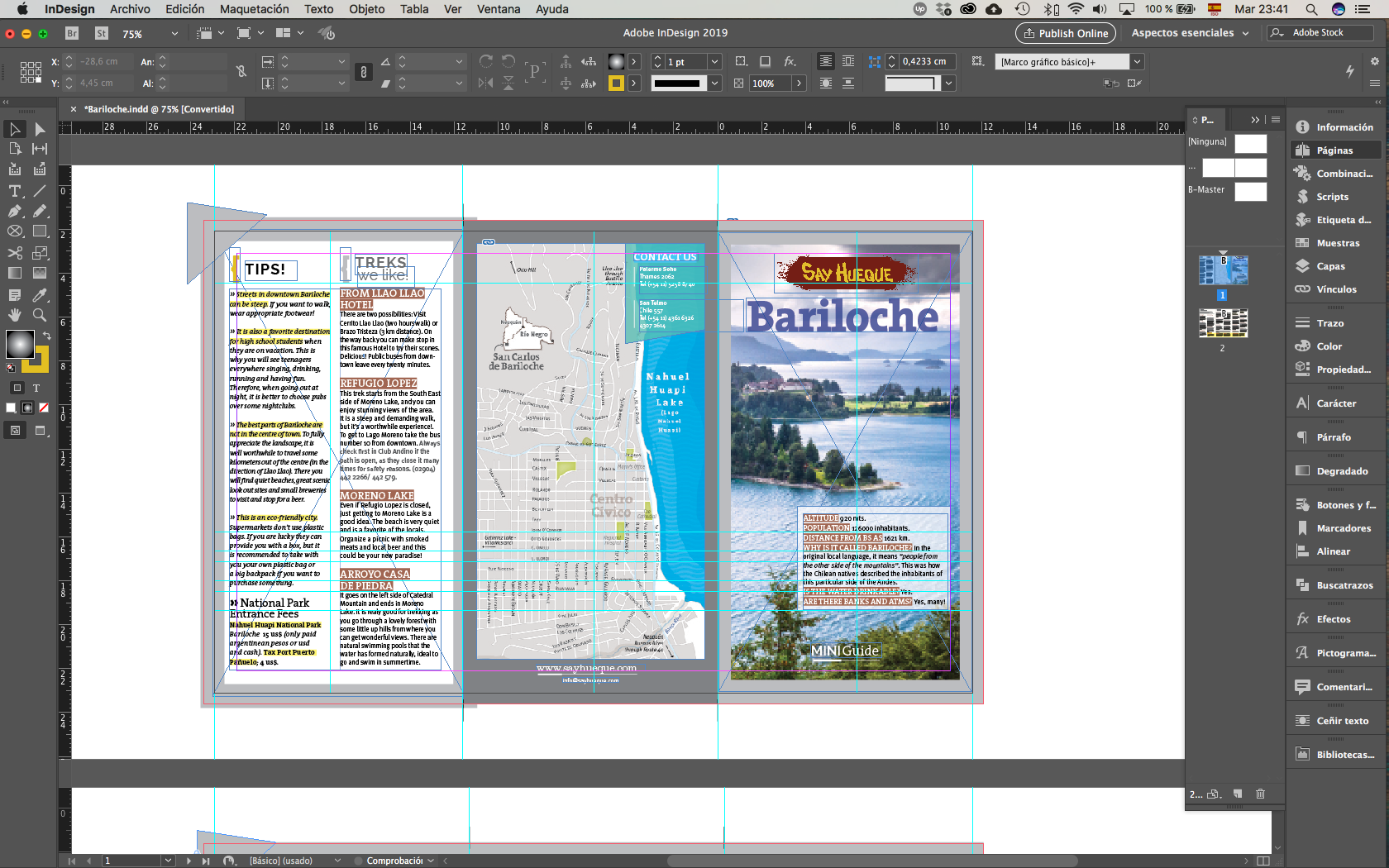Choose the Eyedropper tool

click(40, 295)
